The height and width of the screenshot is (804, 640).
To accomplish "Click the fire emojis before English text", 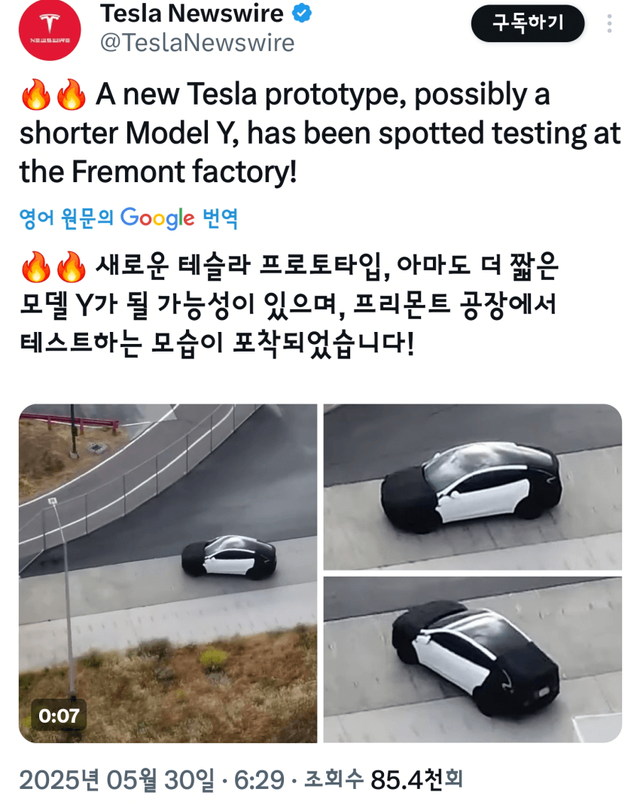I will tap(53, 95).
